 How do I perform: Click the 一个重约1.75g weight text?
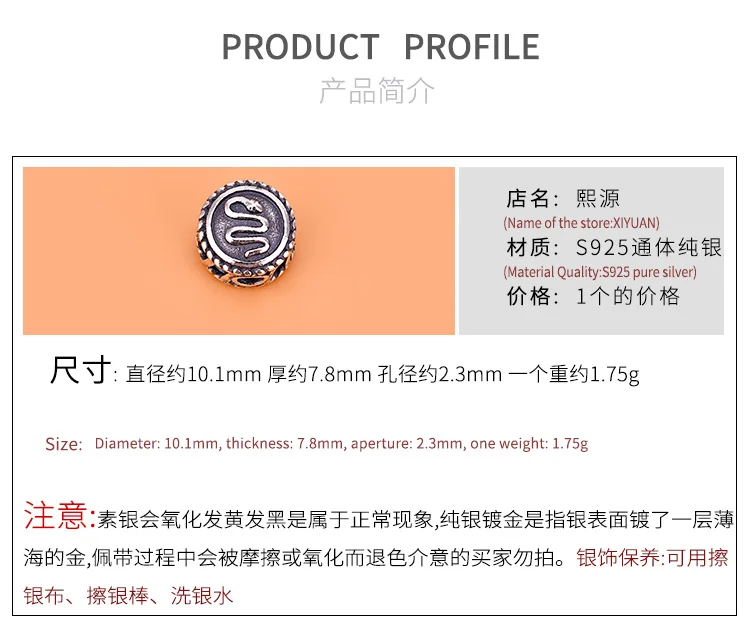pos(574,374)
